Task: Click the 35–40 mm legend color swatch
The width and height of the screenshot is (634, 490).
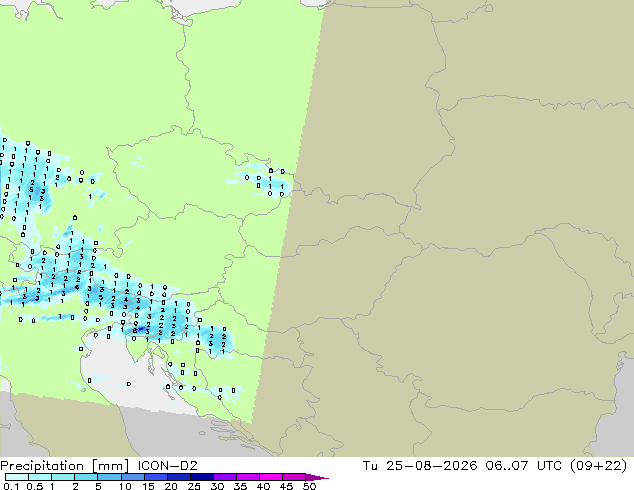Action: pyautogui.click(x=247, y=477)
